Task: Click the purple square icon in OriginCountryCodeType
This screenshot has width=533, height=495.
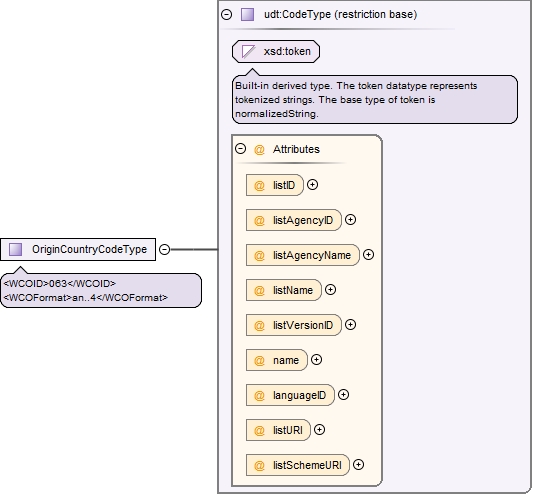Action: point(15,249)
